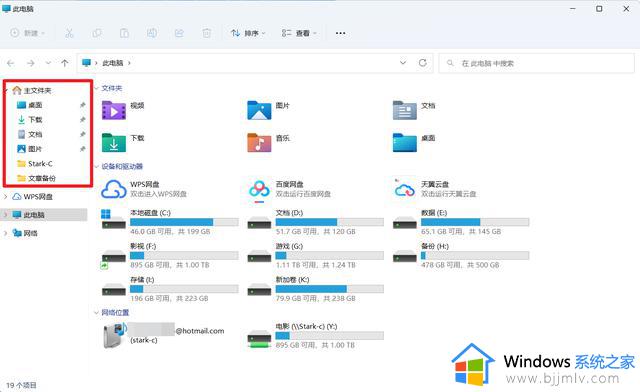The image size is (640, 392).
Task: Expand WPS网盘 tree node chevron
Action: pos(6,197)
